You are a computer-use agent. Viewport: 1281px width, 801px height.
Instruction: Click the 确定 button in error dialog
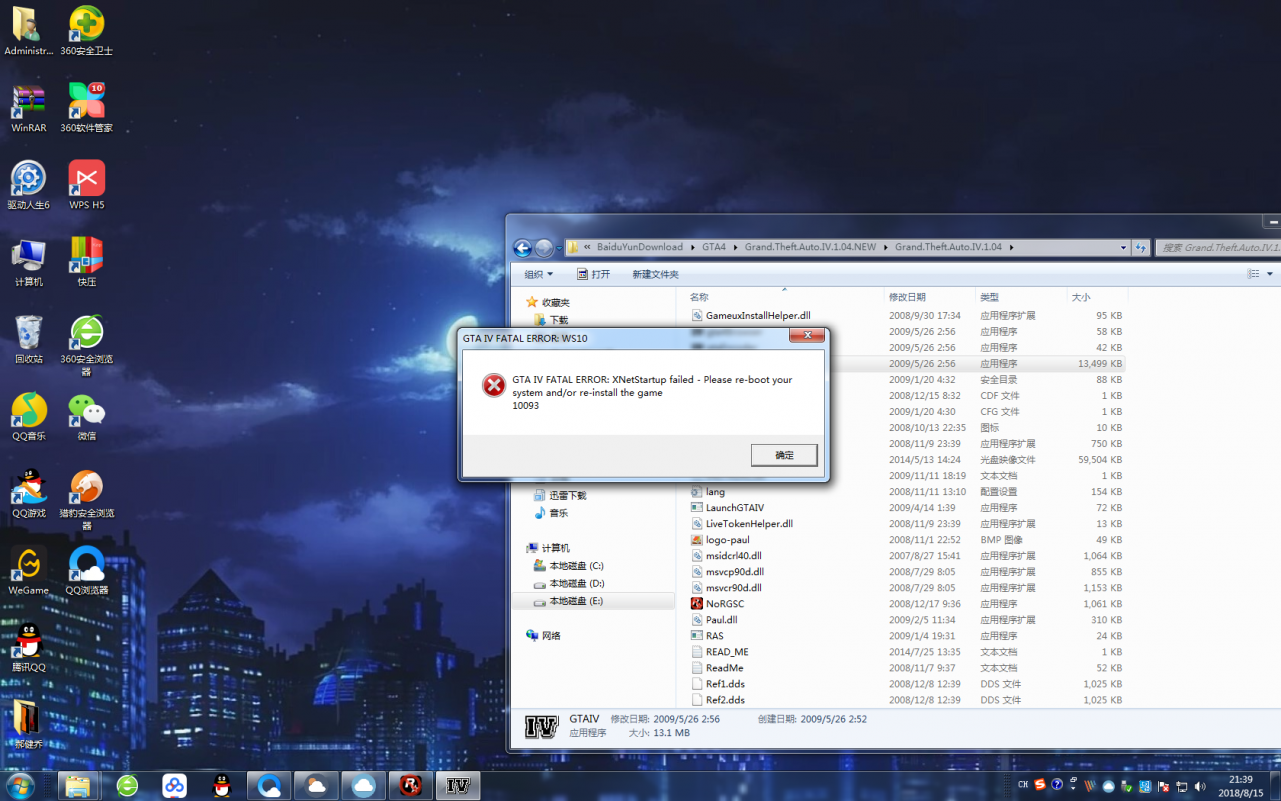(784, 455)
